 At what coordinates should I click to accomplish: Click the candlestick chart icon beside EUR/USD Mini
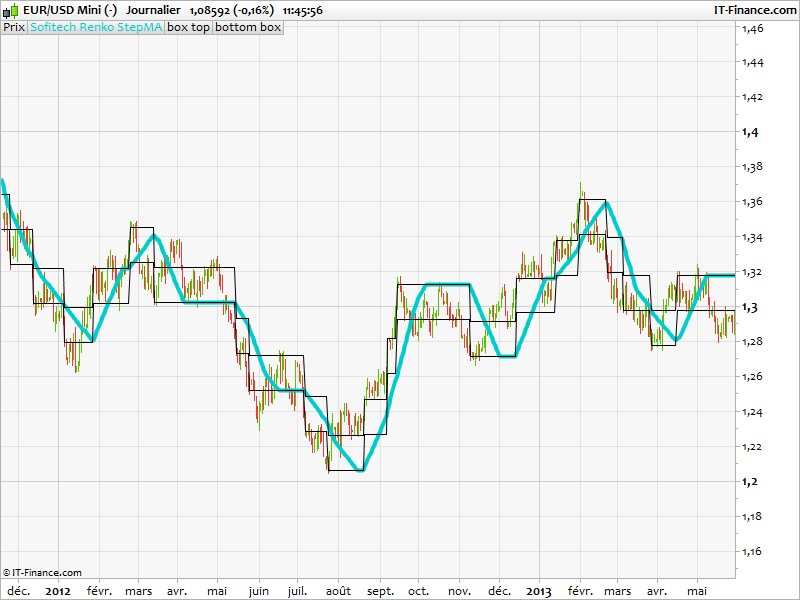(x=11, y=10)
